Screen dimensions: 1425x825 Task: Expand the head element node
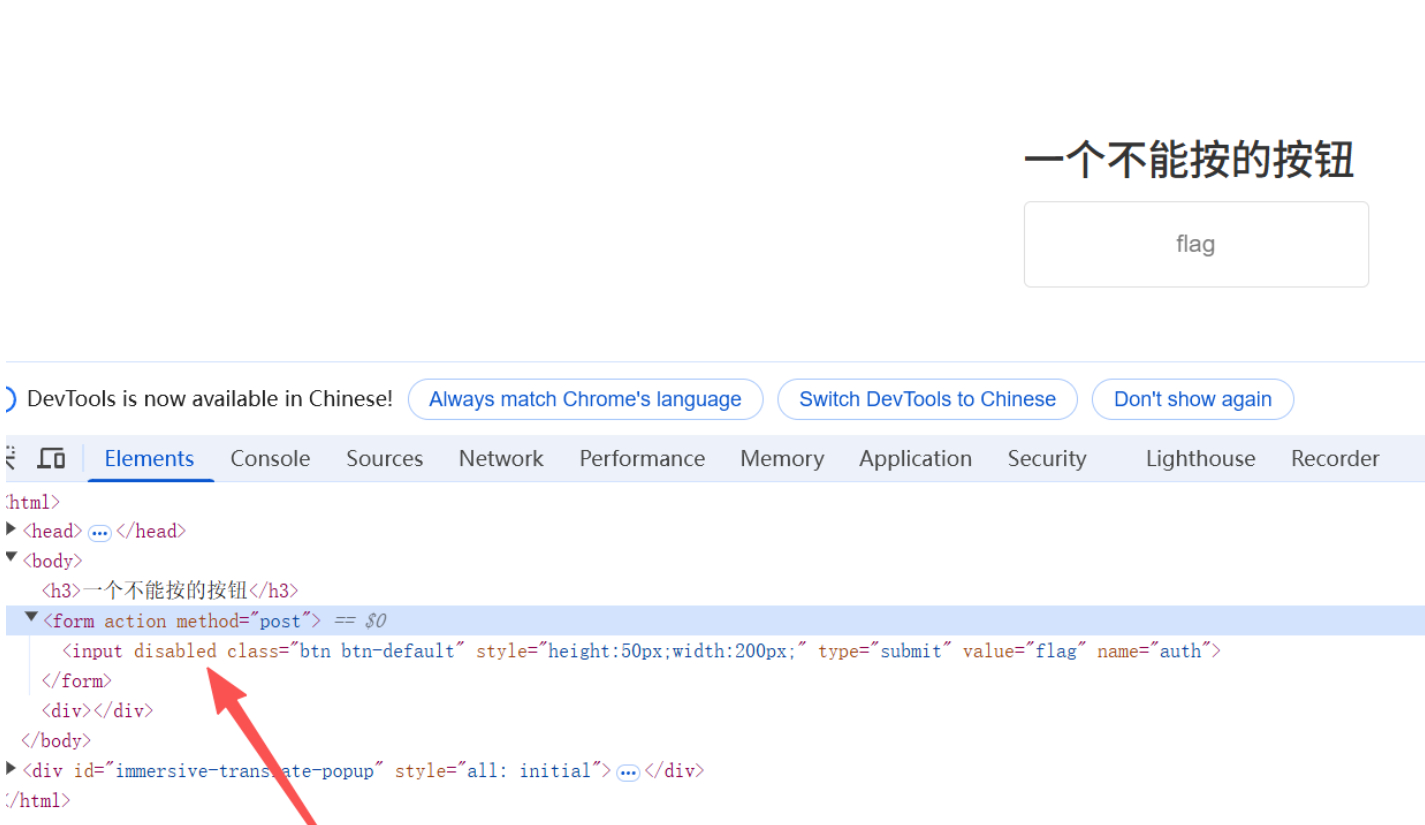(12, 530)
